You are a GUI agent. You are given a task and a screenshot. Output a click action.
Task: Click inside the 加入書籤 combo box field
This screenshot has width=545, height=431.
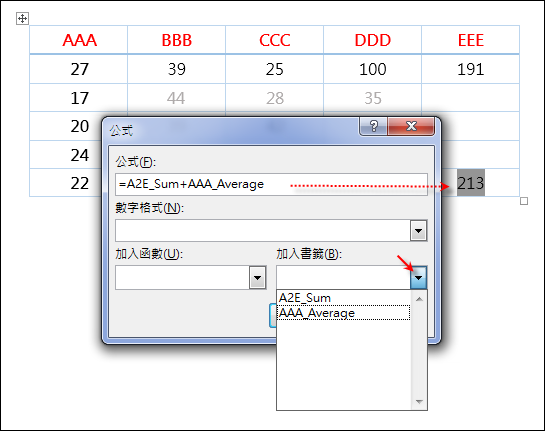point(343,277)
